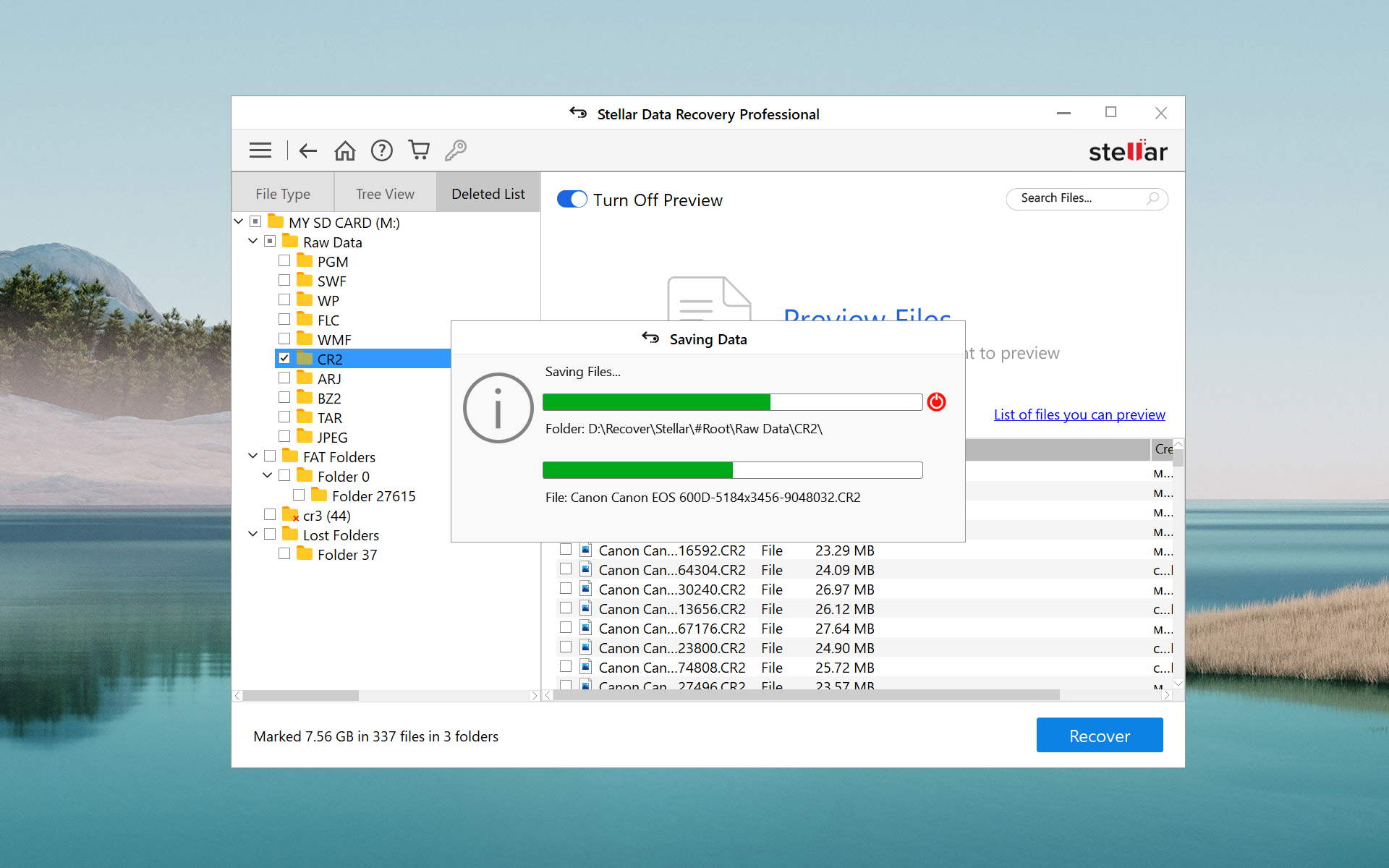Screen dimensions: 1389x868
Task: Click the cr3 (44) deleted folder icon
Action: pos(290,515)
